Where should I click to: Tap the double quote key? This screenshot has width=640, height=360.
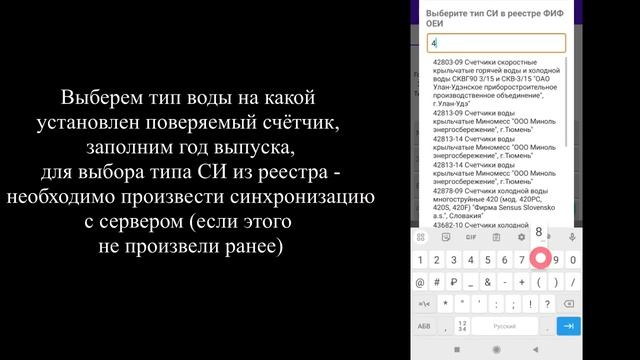[x=462, y=304]
